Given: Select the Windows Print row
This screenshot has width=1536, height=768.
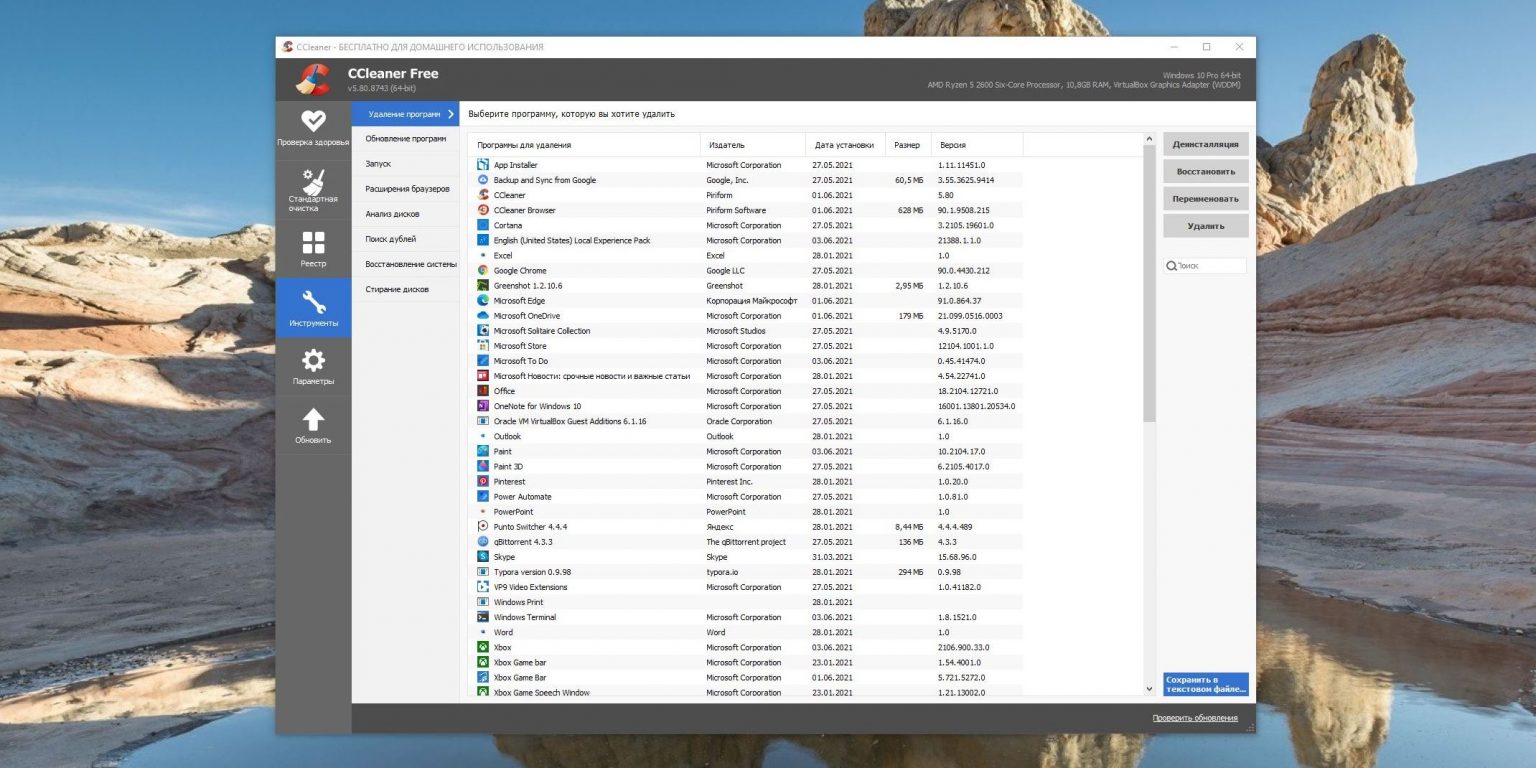Looking at the screenshot, I should point(746,602).
